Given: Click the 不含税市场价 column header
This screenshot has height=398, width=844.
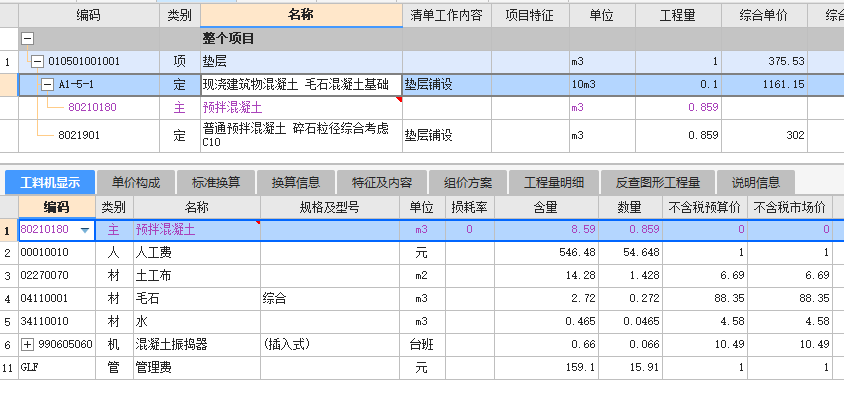Looking at the screenshot, I should pos(790,207).
